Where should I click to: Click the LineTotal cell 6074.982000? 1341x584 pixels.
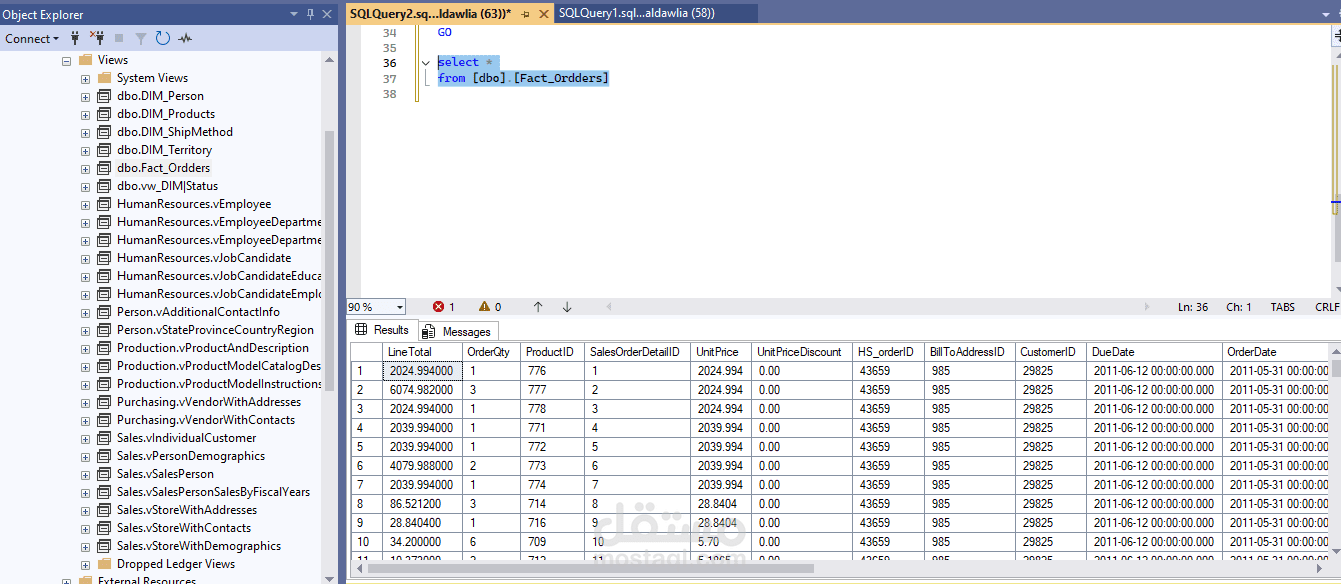pos(423,390)
